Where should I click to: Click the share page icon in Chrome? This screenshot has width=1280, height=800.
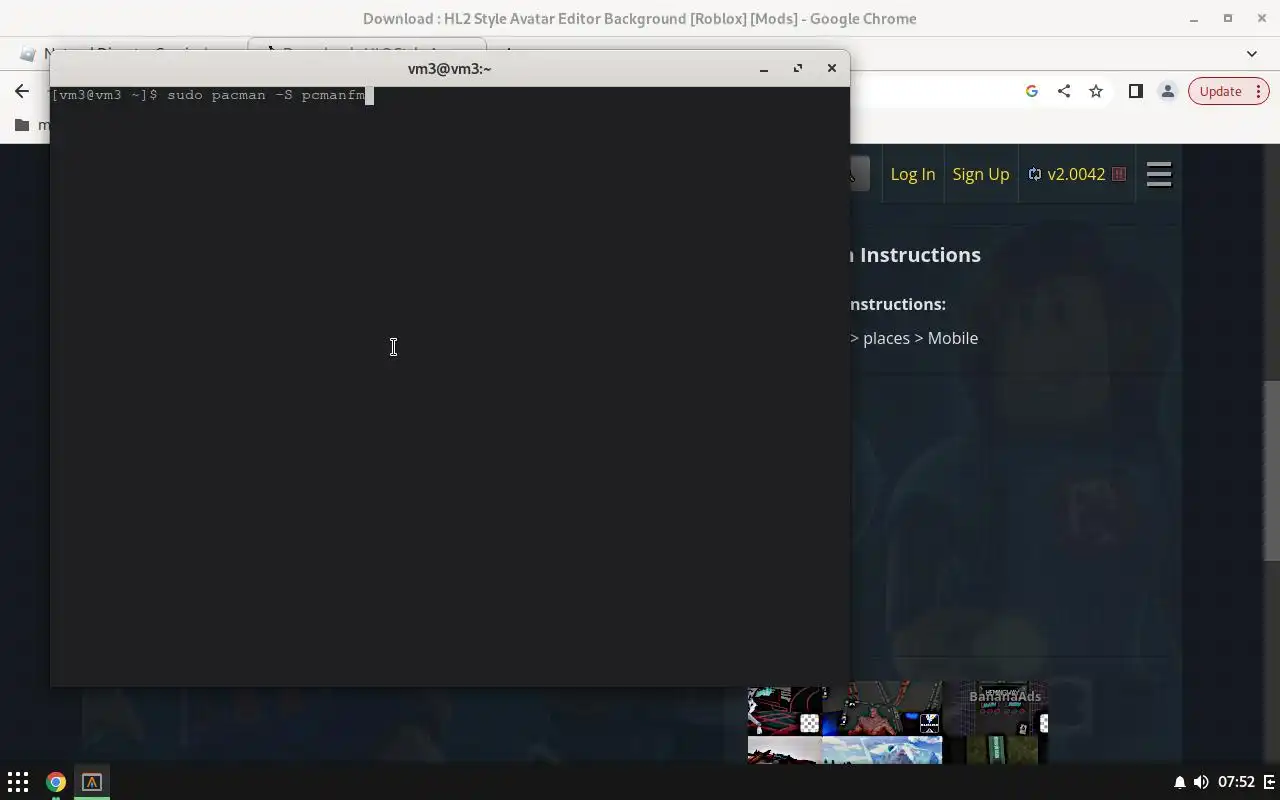[x=1064, y=91]
